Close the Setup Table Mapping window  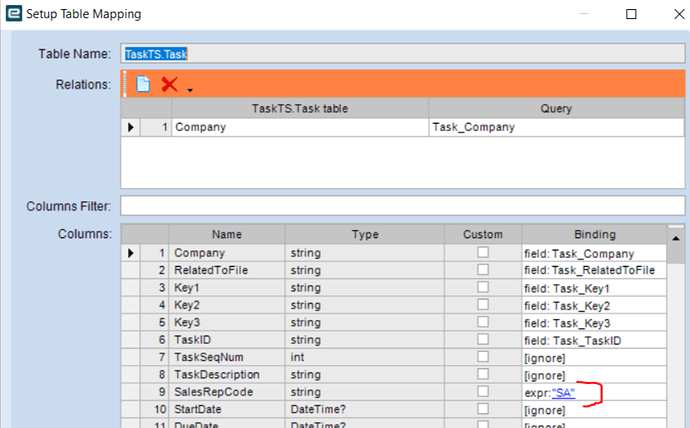click(x=679, y=14)
